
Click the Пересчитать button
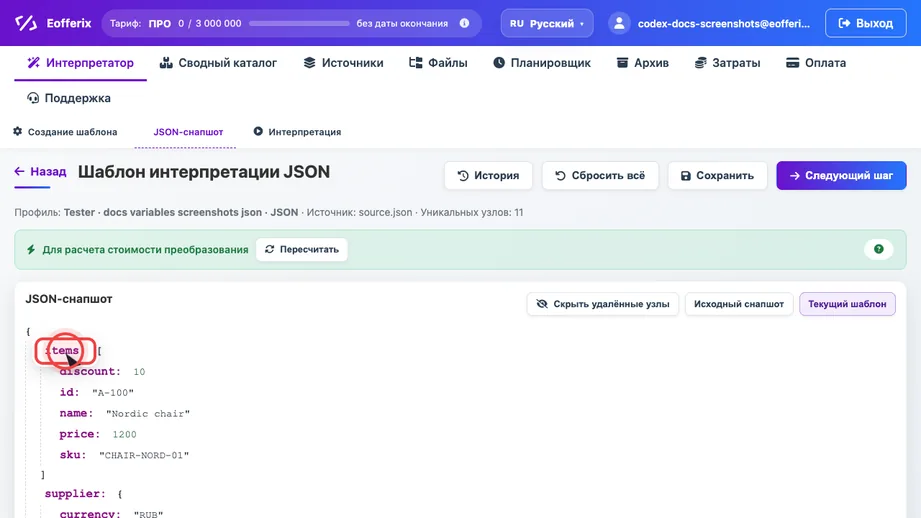click(x=301, y=250)
